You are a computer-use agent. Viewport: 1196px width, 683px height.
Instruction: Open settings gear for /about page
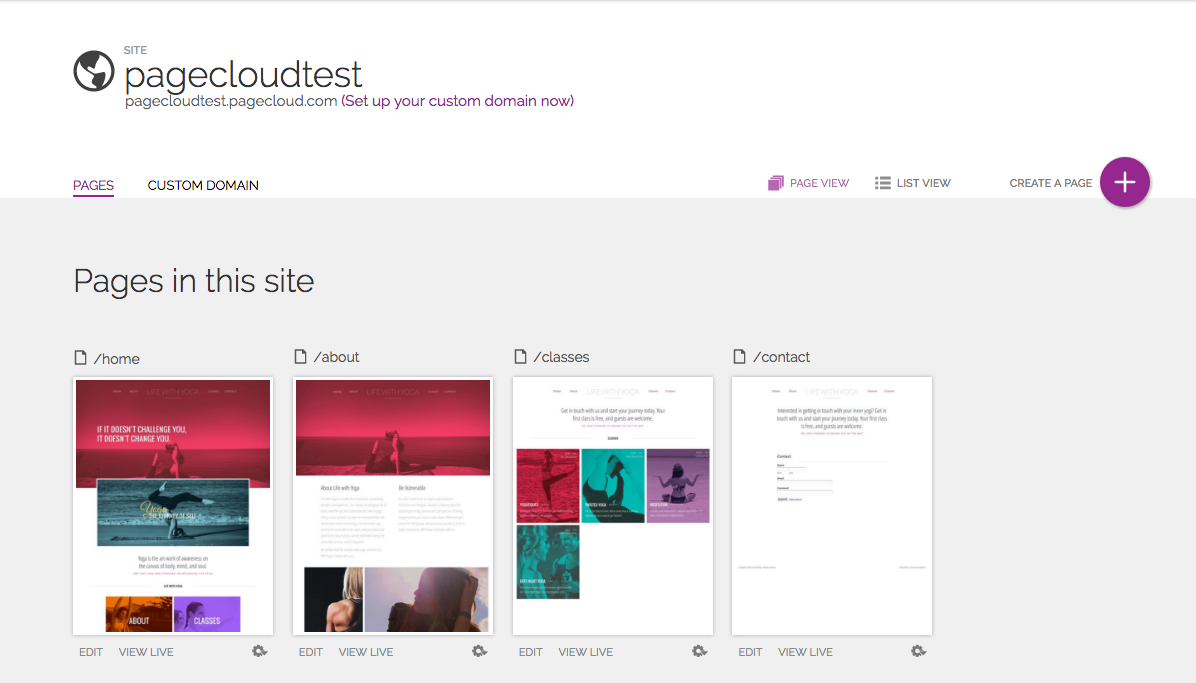click(x=479, y=651)
